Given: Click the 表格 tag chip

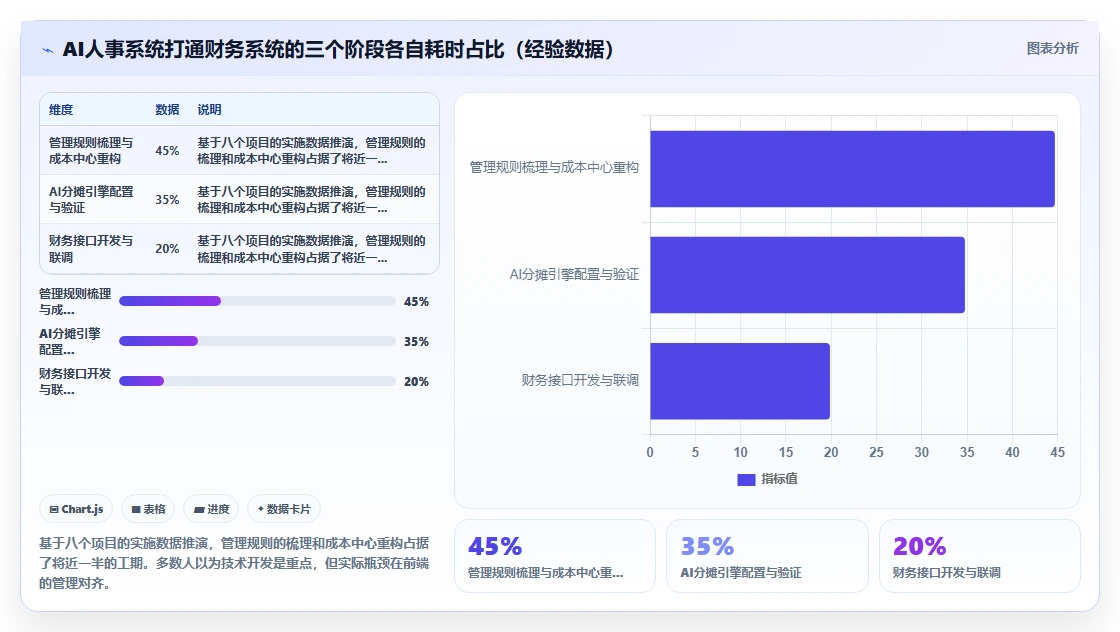Looking at the screenshot, I should click(x=148, y=509).
